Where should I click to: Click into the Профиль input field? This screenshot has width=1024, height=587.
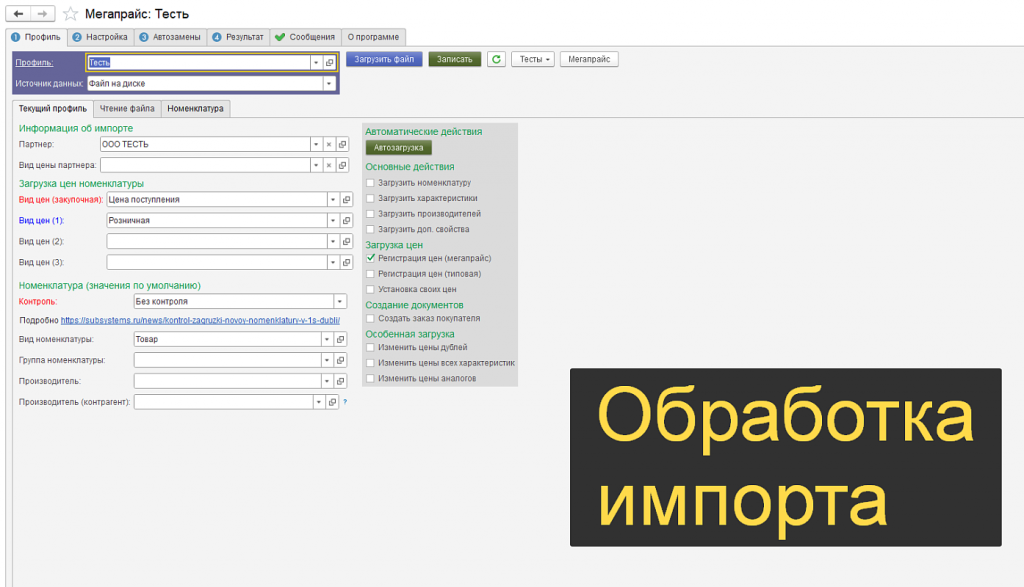[198, 63]
